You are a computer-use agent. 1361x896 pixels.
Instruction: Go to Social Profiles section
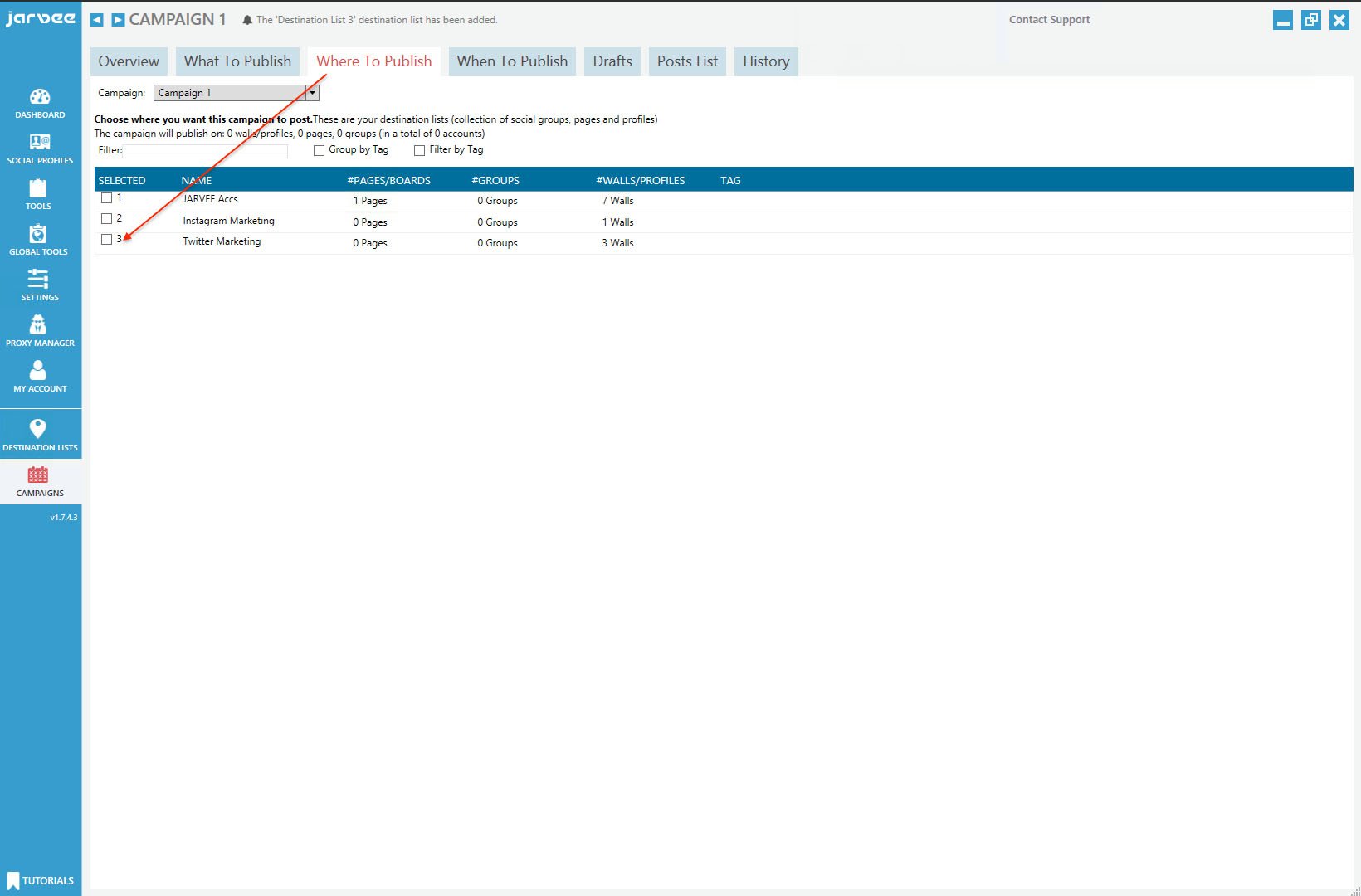(40, 149)
